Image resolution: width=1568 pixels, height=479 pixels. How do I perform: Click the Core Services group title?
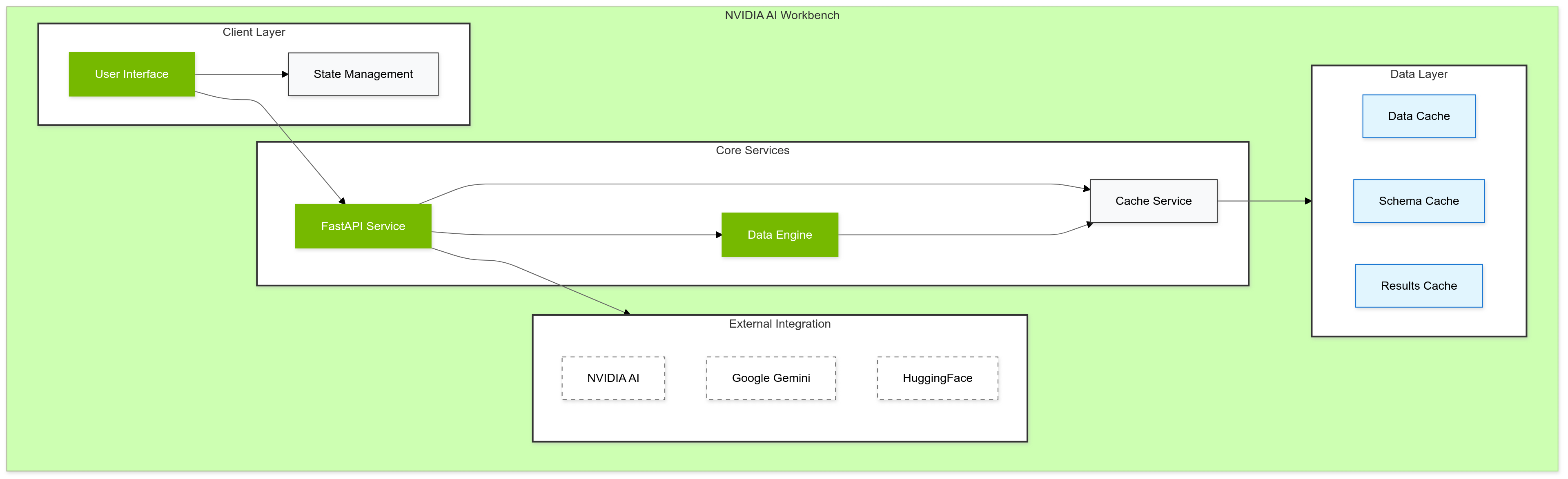[752, 150]
